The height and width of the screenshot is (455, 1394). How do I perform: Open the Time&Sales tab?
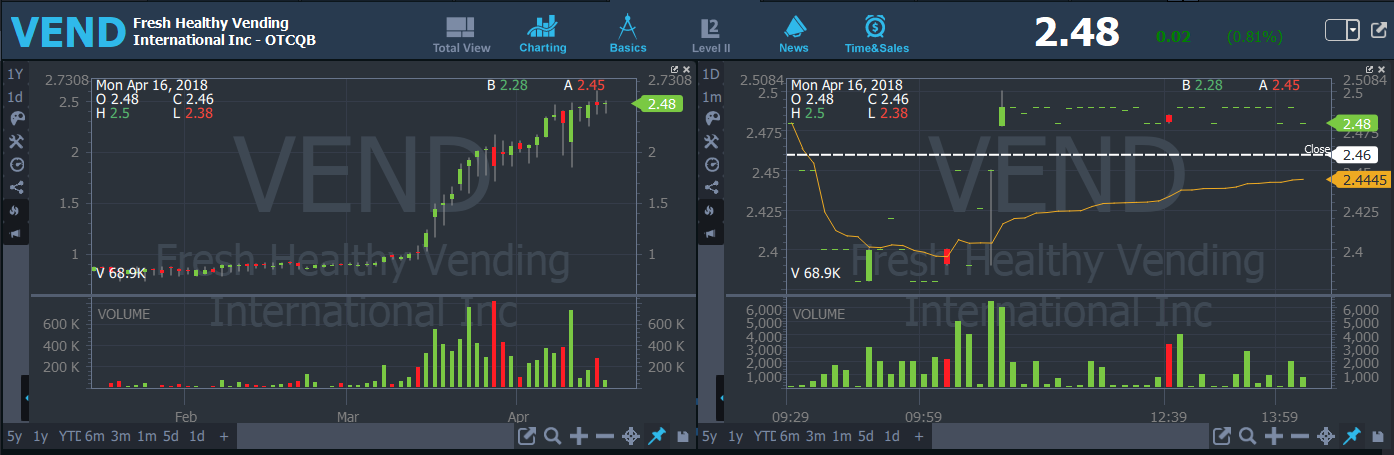(877, 34)
